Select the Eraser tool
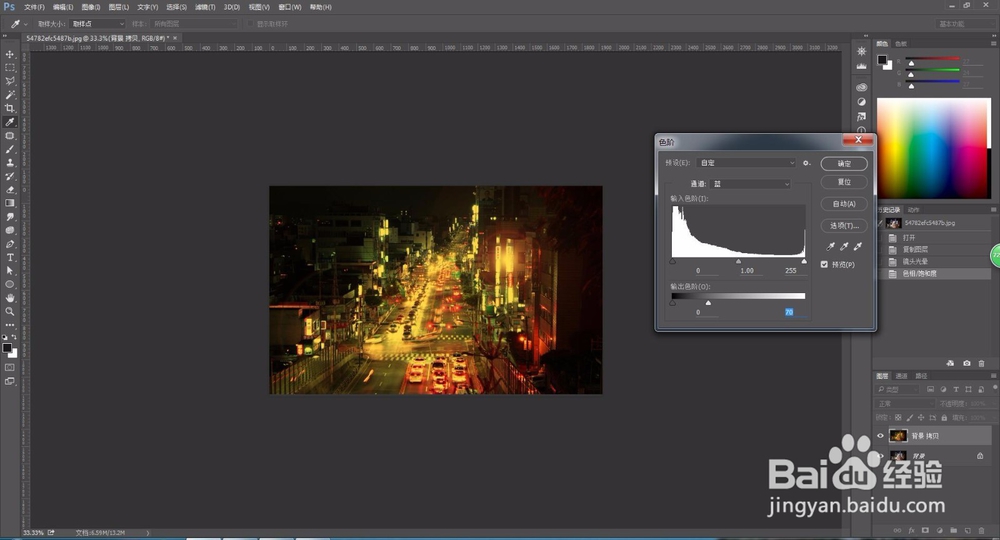 [x=10, y=189]
